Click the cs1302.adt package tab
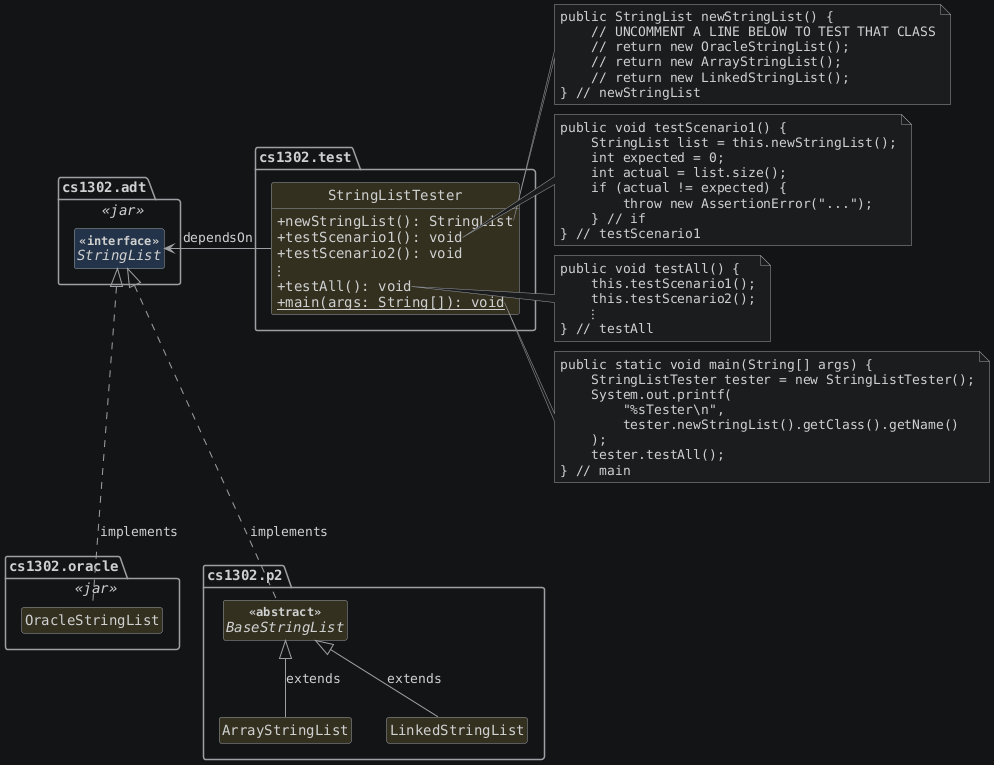This screenshot has height=765, width=994. (x=105, y=188)
